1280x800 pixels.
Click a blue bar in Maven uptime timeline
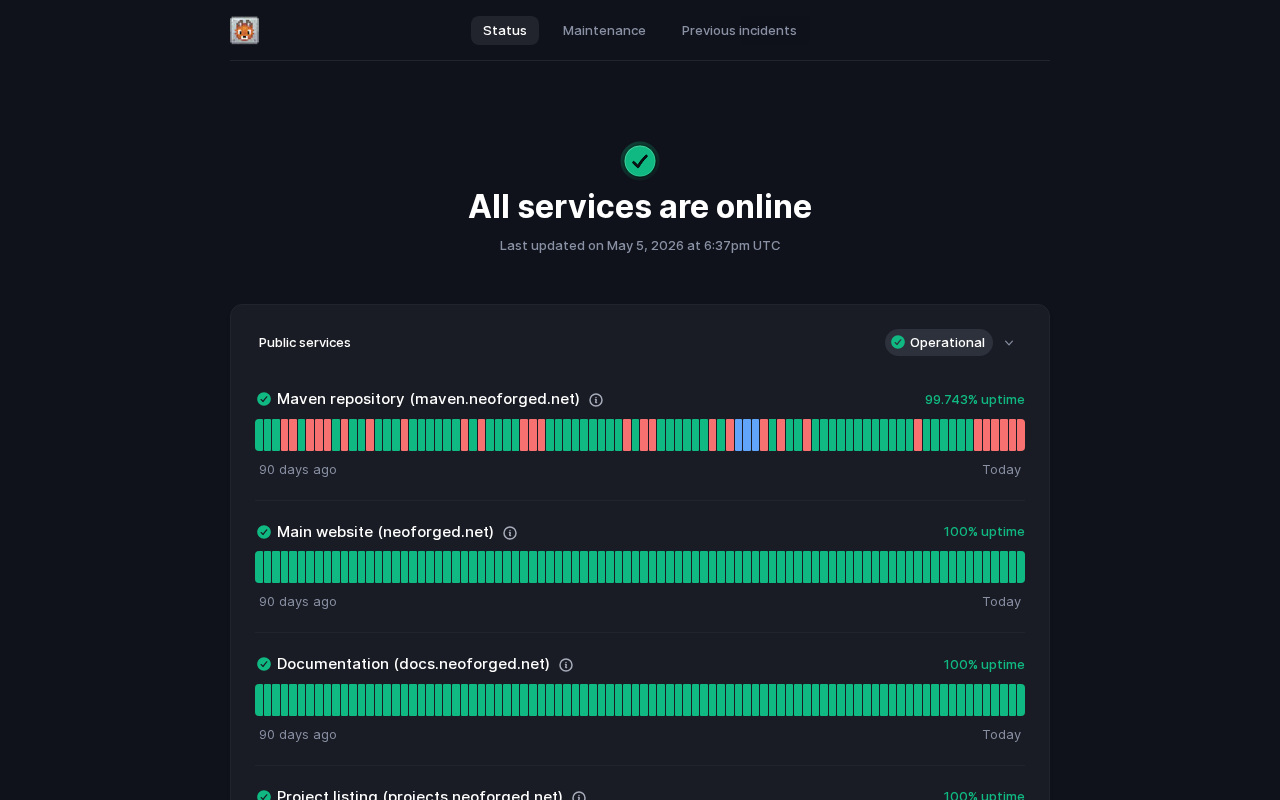[747, 435]
